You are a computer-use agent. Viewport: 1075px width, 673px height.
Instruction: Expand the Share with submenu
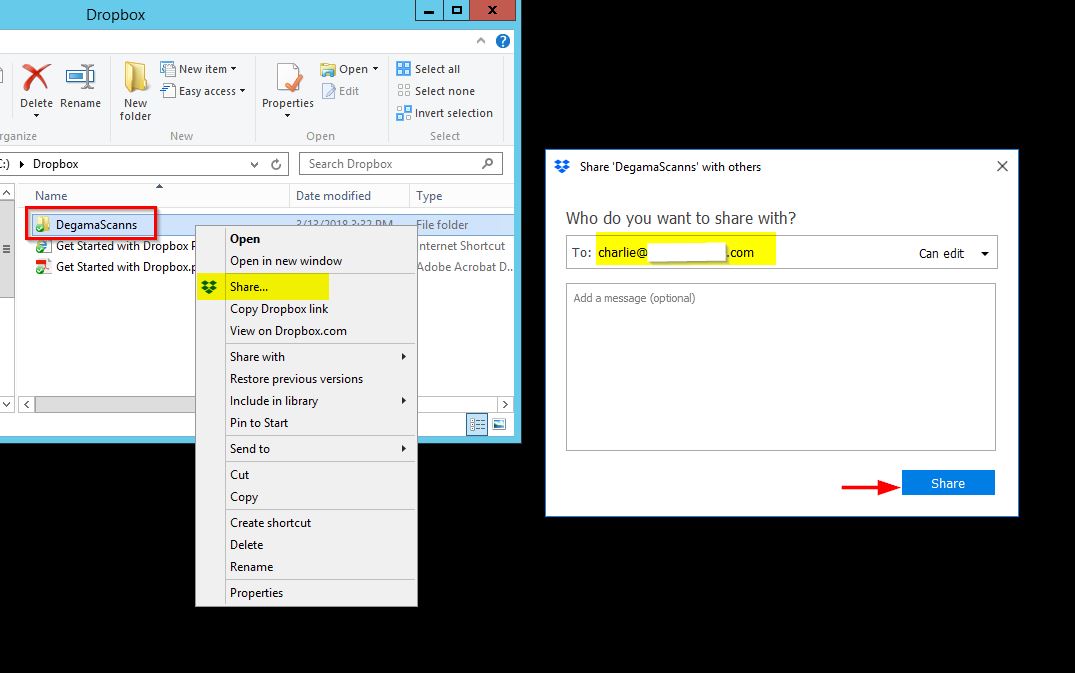coord(306,356)
